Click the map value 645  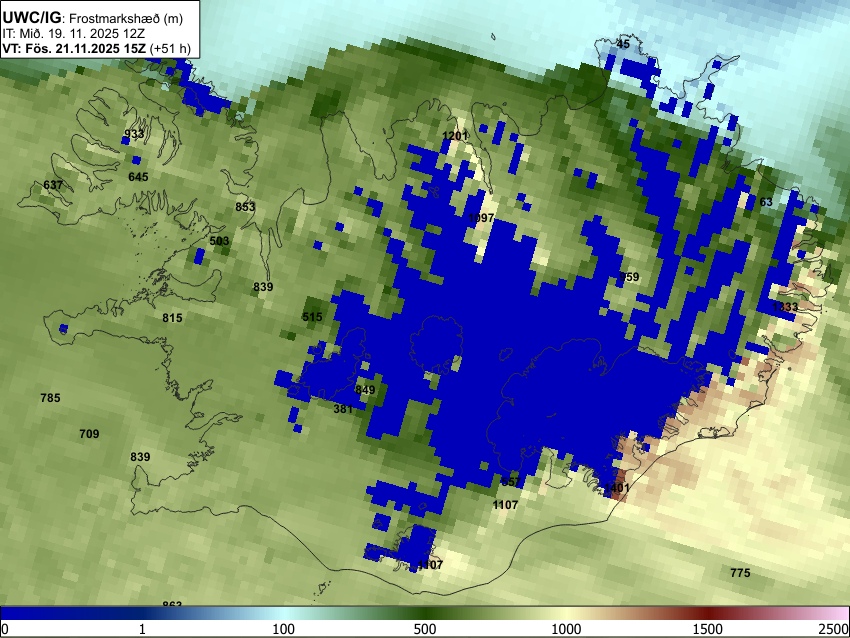tap(138, 177)
